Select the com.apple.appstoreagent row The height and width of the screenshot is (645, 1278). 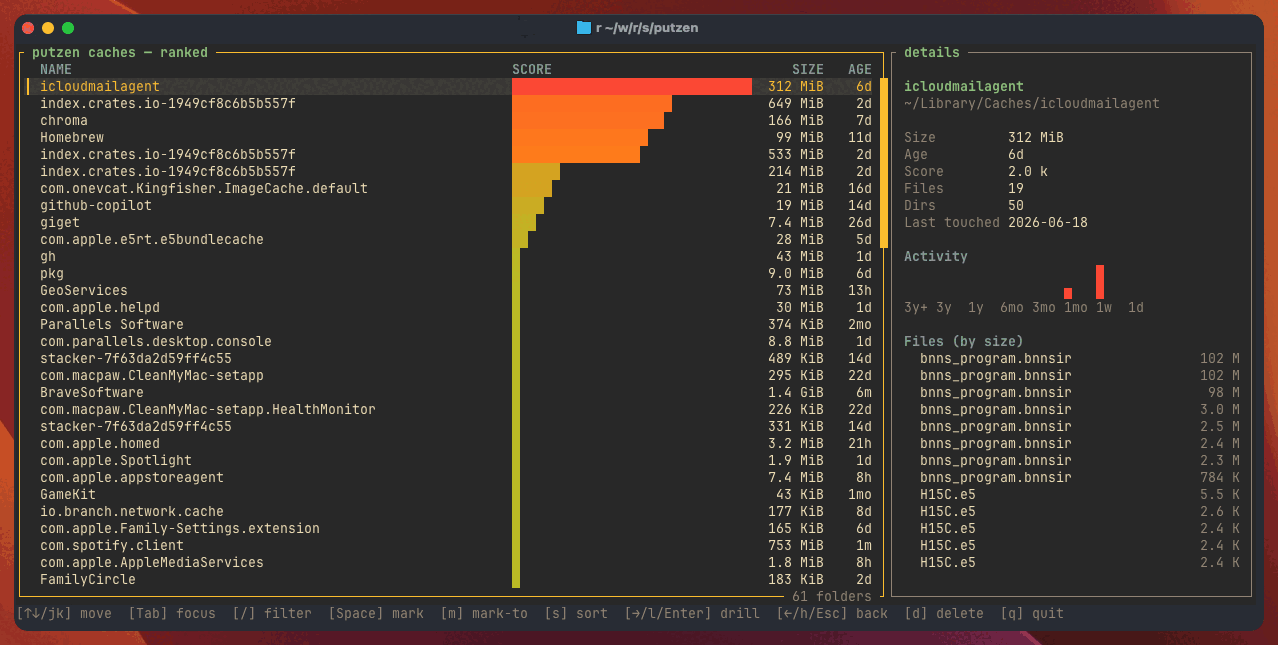click(x=451, y=478)
